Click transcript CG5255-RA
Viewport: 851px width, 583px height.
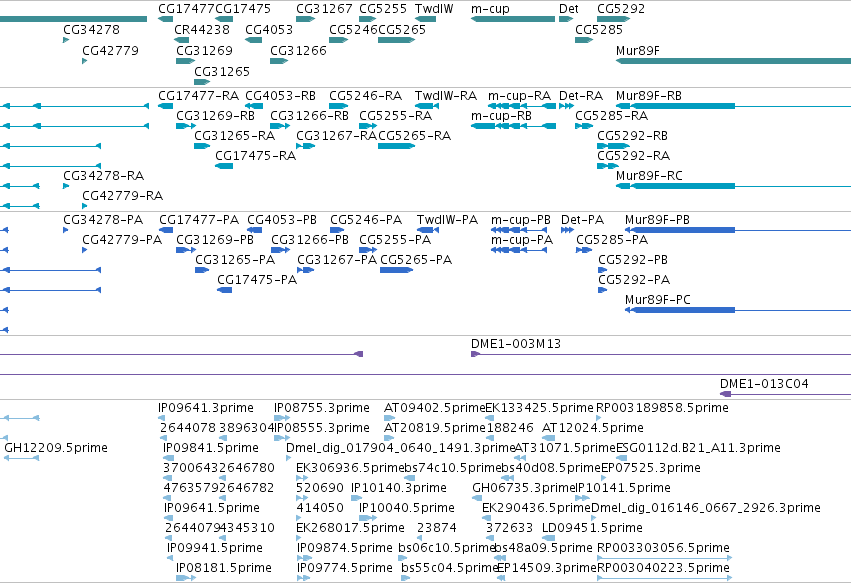coord(396,116)
